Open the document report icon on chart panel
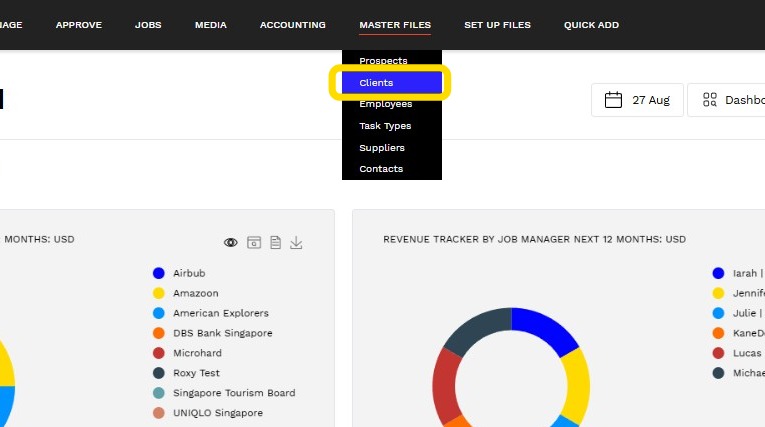 pos(275,243)
